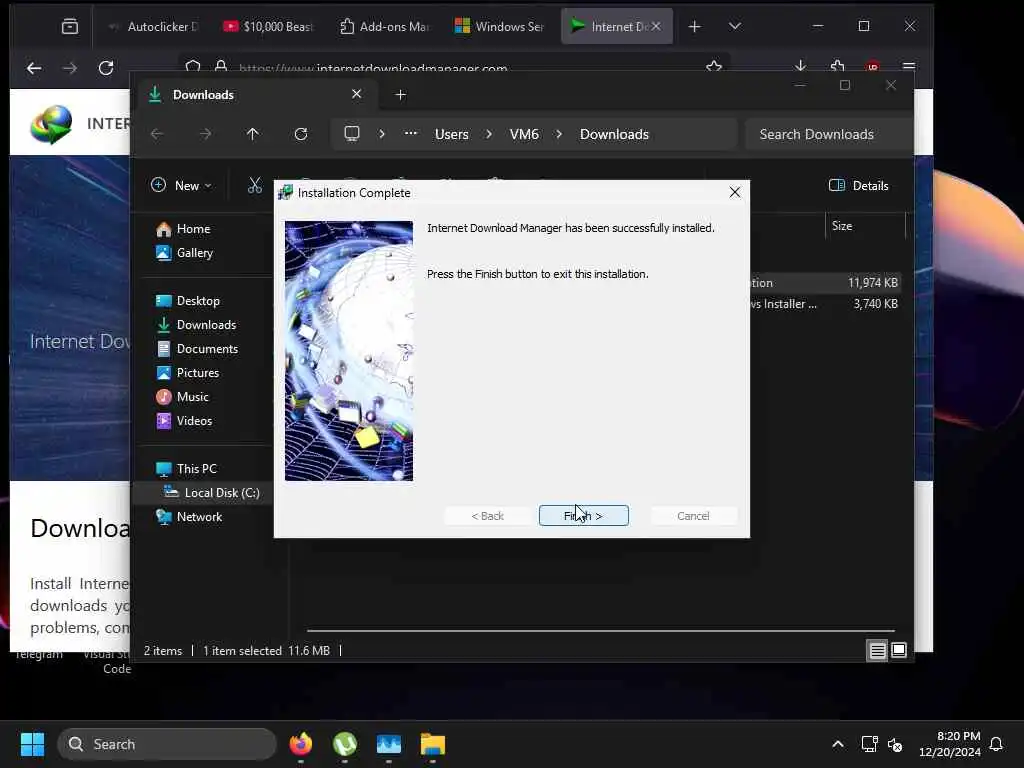This screenshot has height=768, width=1024.
Task: Open a new Firefox tab
Action: click(694, 26)
